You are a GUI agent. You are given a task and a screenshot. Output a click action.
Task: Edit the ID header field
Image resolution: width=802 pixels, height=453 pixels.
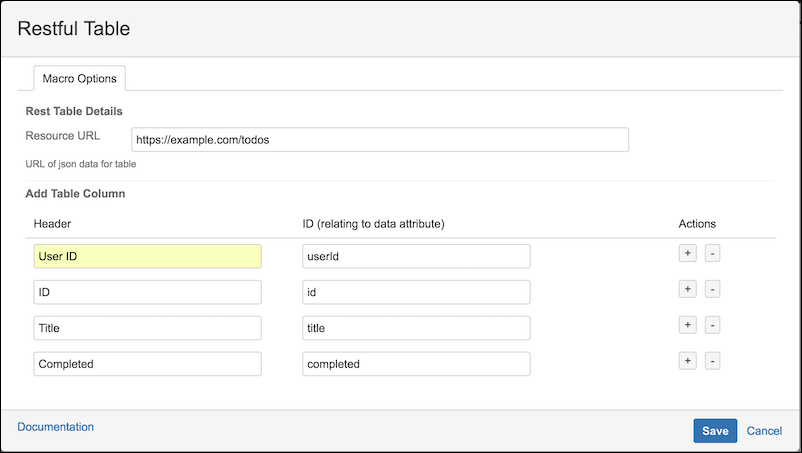pos(147,292)
